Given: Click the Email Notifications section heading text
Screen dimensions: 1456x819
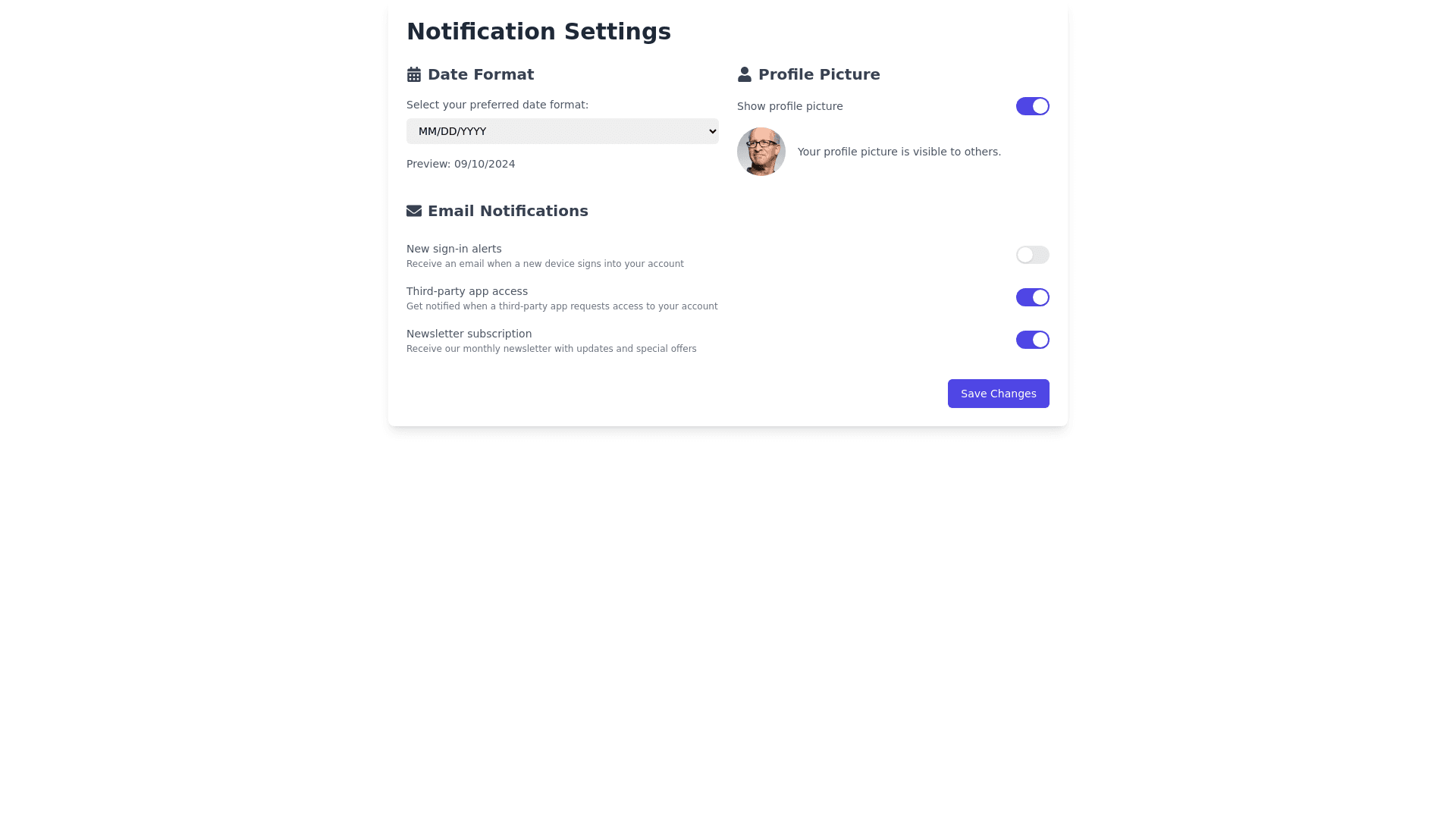Looking at the screenshot, I should tap(507, 211).
